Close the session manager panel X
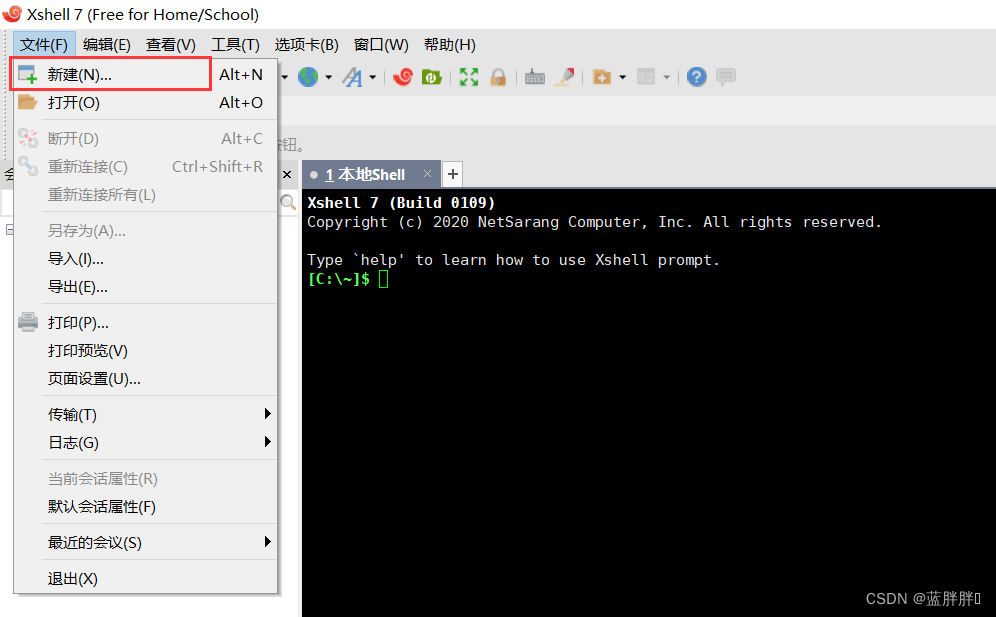Image resolution: width=996 pixels, height=617 pixels. 287,174
